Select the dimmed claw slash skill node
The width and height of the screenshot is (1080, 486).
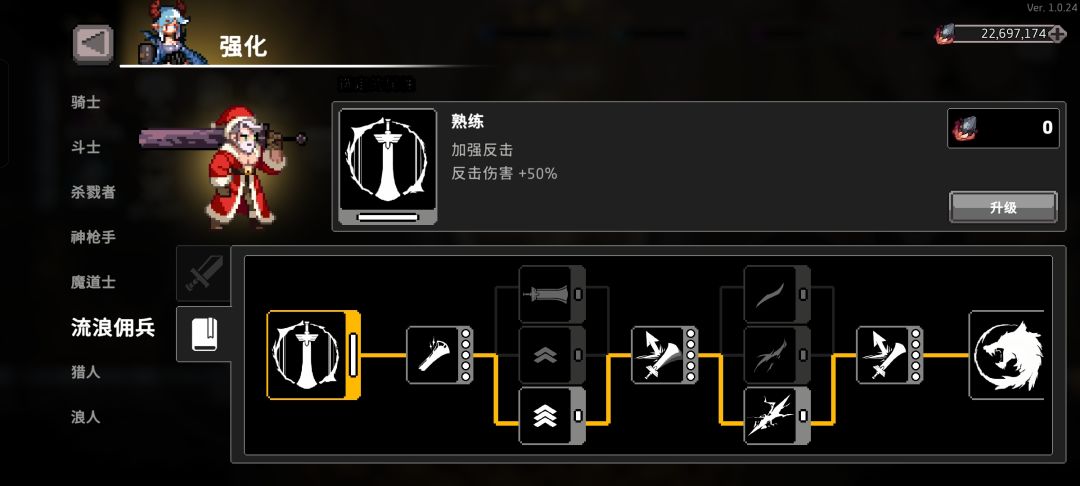point(777,355)
